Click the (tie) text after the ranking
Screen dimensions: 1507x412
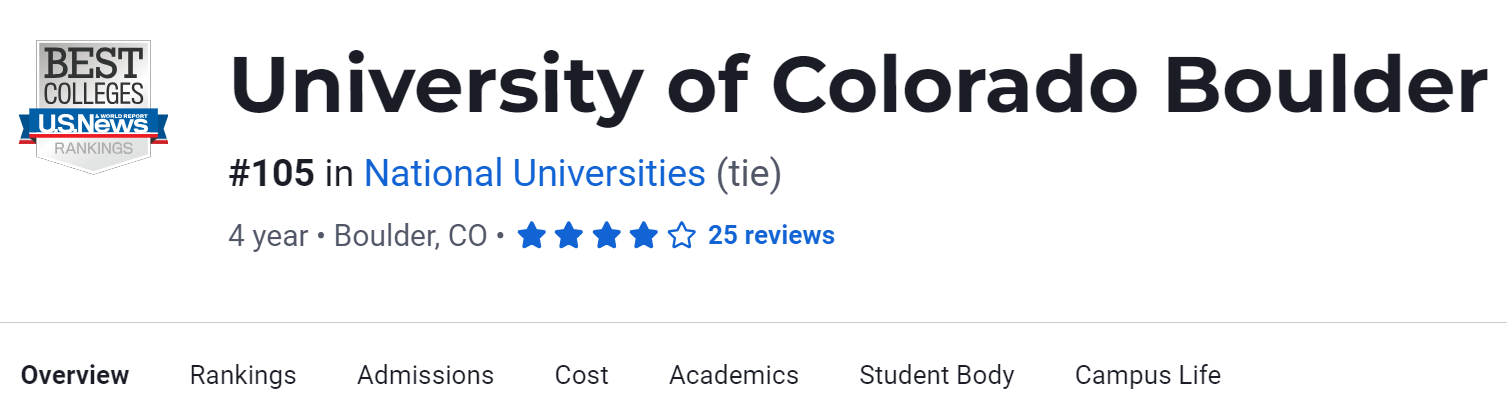point(748,174)
